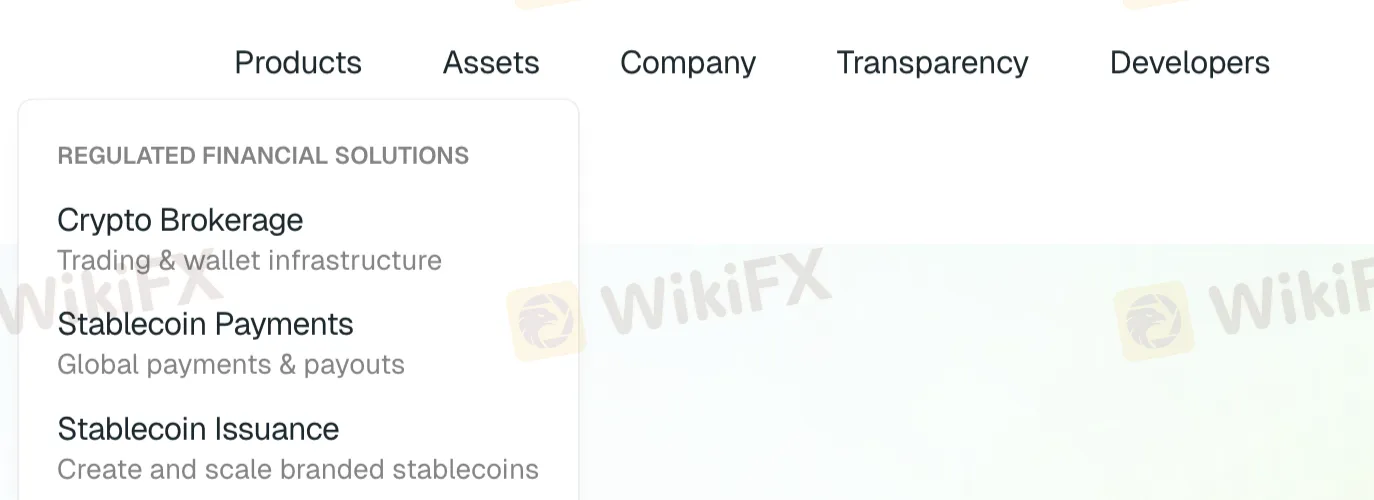Click the right-side WikiFX watermark logo icon
The height and width of the screenshot is (500, 1374).
pyautogui.click(x=1154, y=320)
